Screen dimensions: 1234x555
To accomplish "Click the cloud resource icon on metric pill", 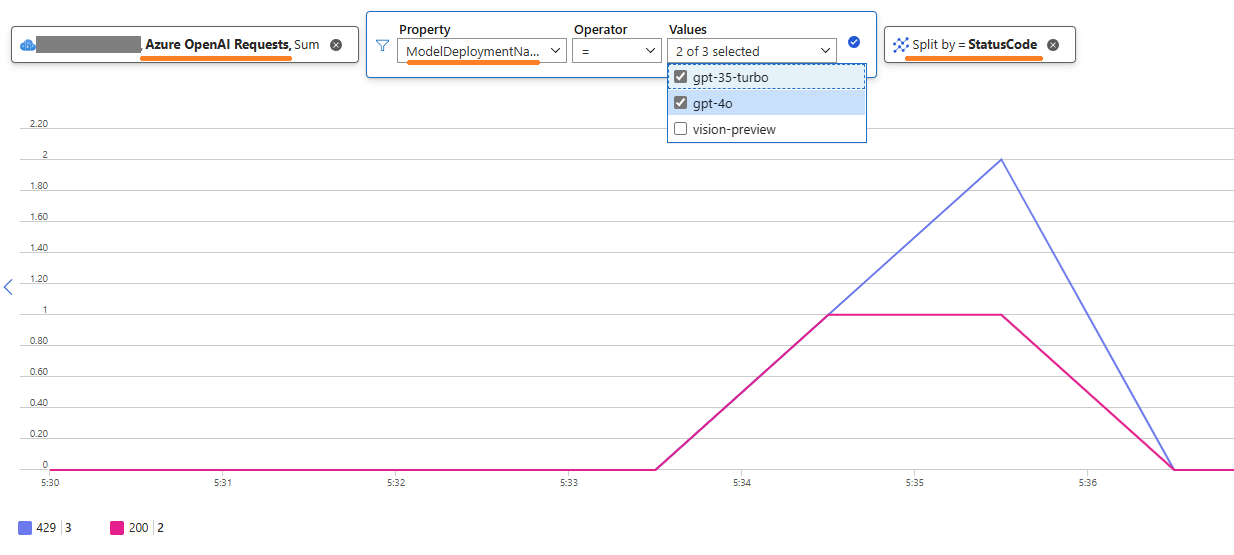I will pos(27,45).
